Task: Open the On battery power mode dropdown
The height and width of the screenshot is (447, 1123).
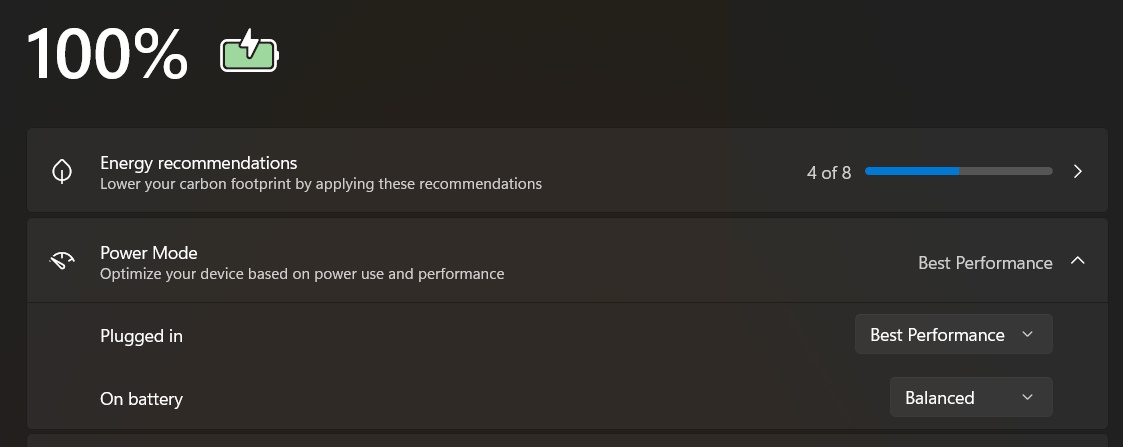Action: pos(970,398)
